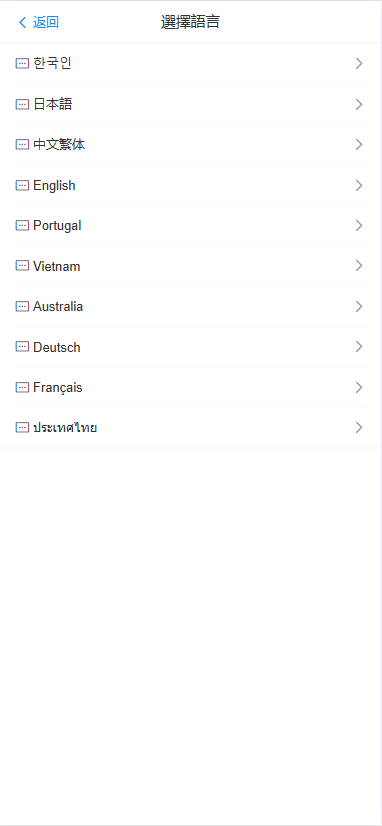Open the chevron on the ประเทศไทย row
382x826 pixels.
tap(359, 427)
